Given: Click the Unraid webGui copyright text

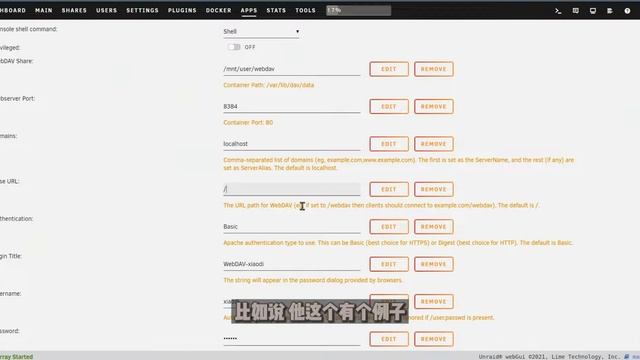Looking at the screenshot, I should [549, 357].
